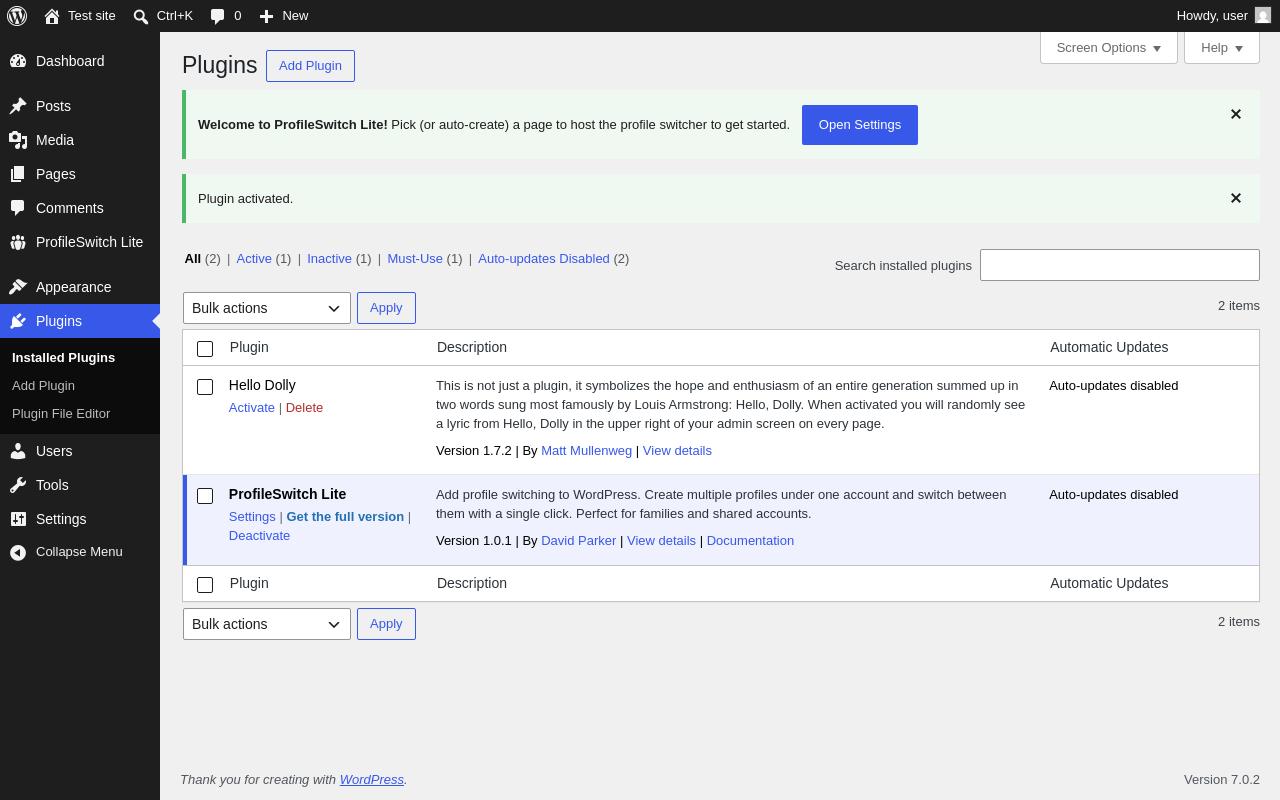Deactivate the ProfileSwitch Lite plugin
The image size is (1280, 800).
point(259,536)
